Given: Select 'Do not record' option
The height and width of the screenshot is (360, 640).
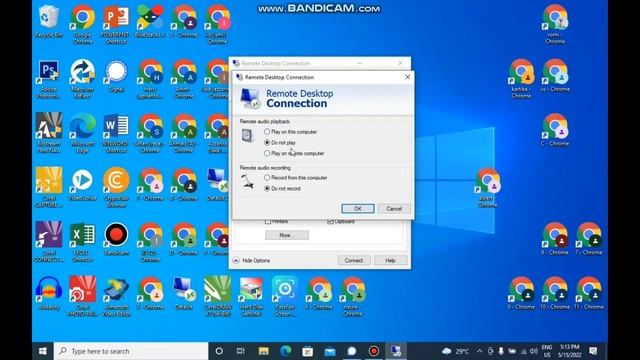Looking at the screenshot, I should (282, 189).
